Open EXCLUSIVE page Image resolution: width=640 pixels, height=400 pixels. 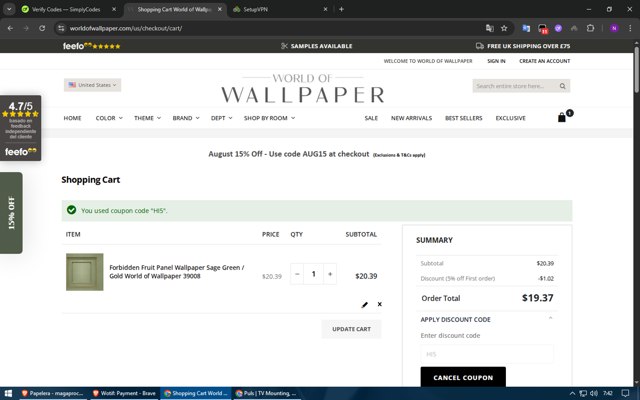tap(511, 118)
